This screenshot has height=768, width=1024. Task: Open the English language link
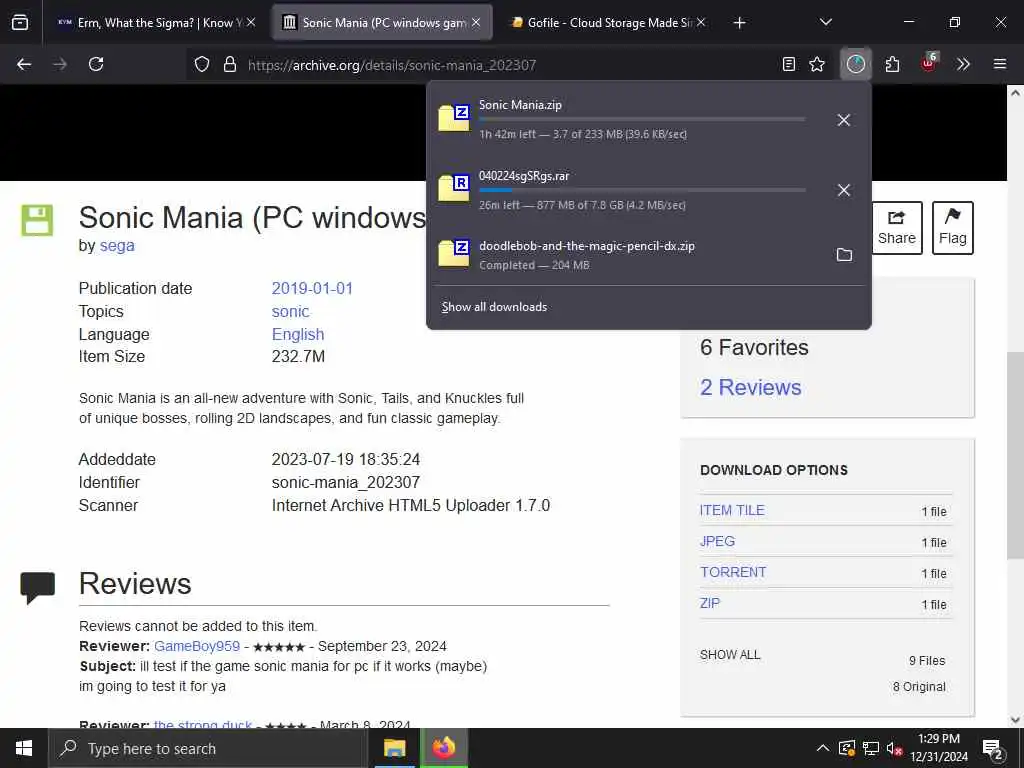pos(298,334)
